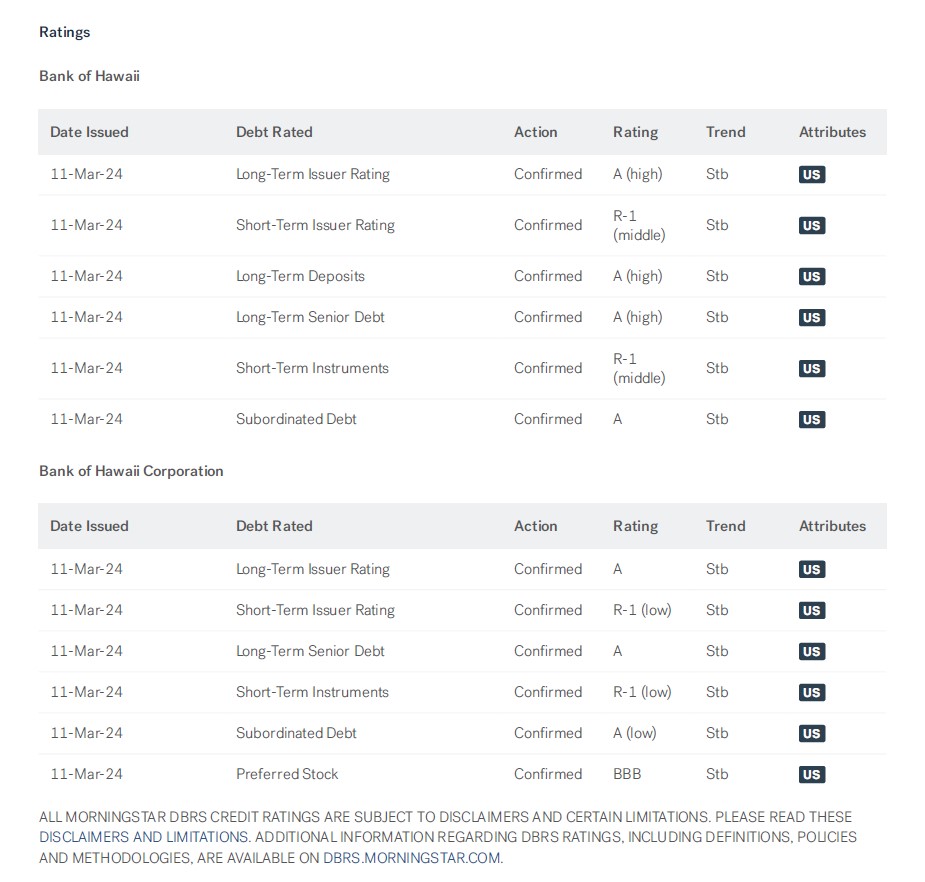Viewport: 925px width, 882px height.
Task: Click the "Bank of Hawaii" heading above upper table
Action: [89, 76]
